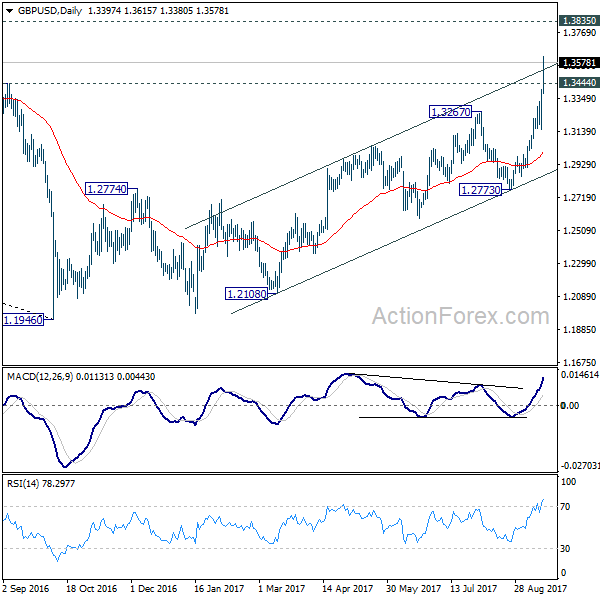600x600 pixels.
Task: Open the chart menu triangle beside GBPUSD
Action: tap(10, 11)
